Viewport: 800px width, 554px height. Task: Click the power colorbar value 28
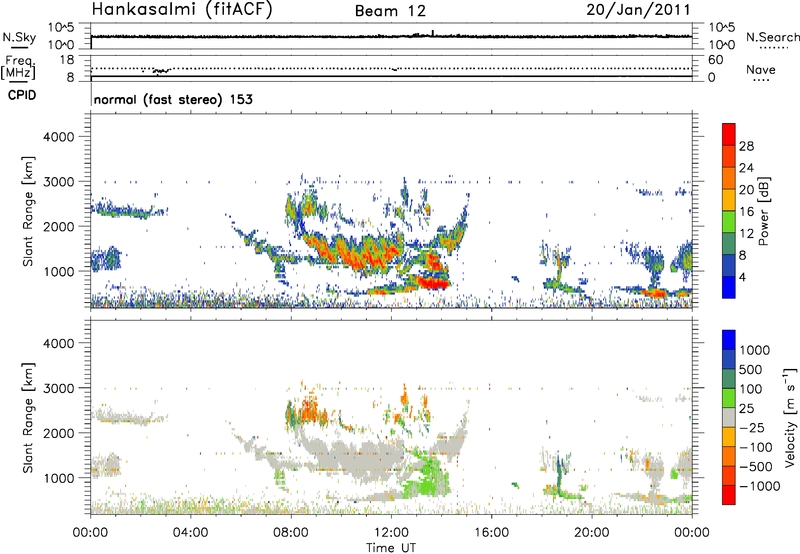tap(746, 146)
